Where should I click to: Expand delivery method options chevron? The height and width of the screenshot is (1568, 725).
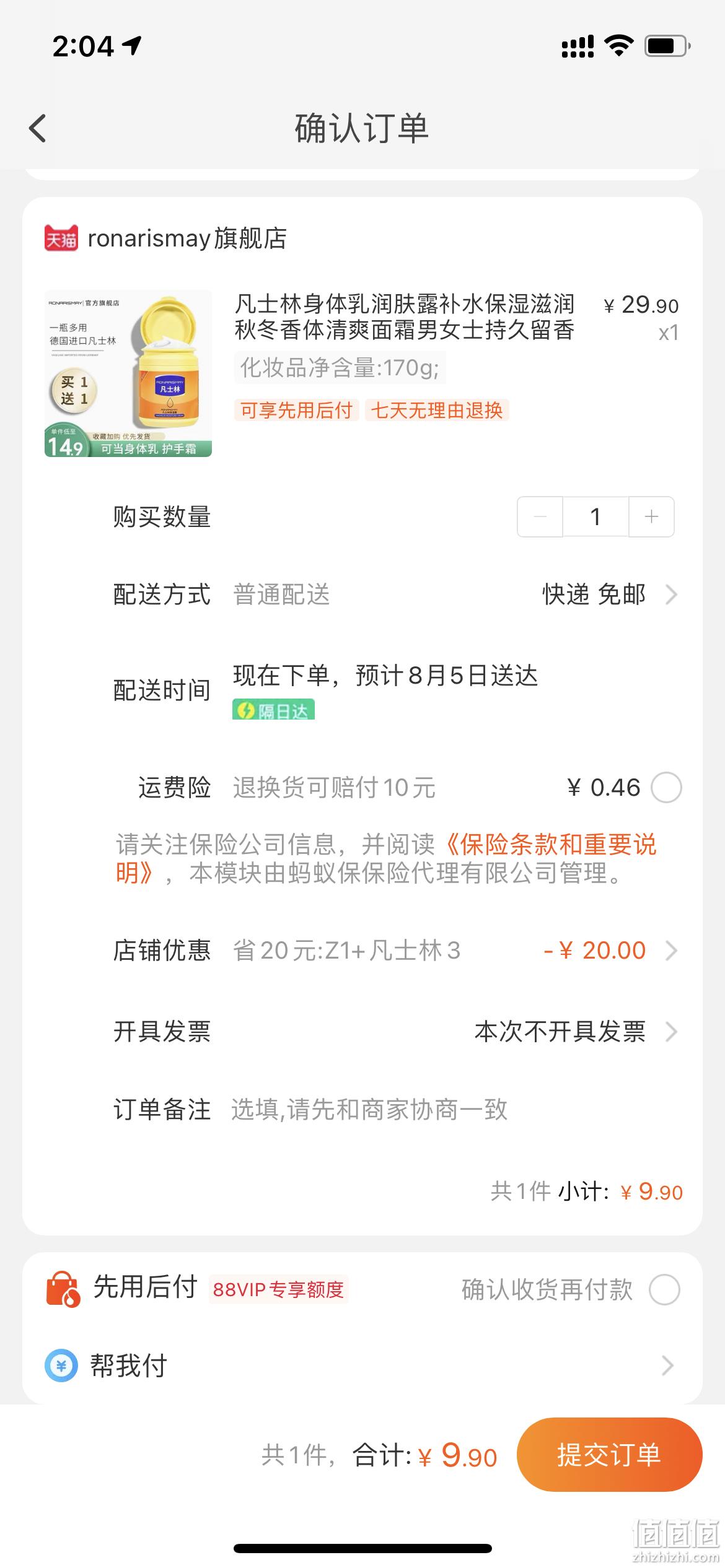[671, 595]
